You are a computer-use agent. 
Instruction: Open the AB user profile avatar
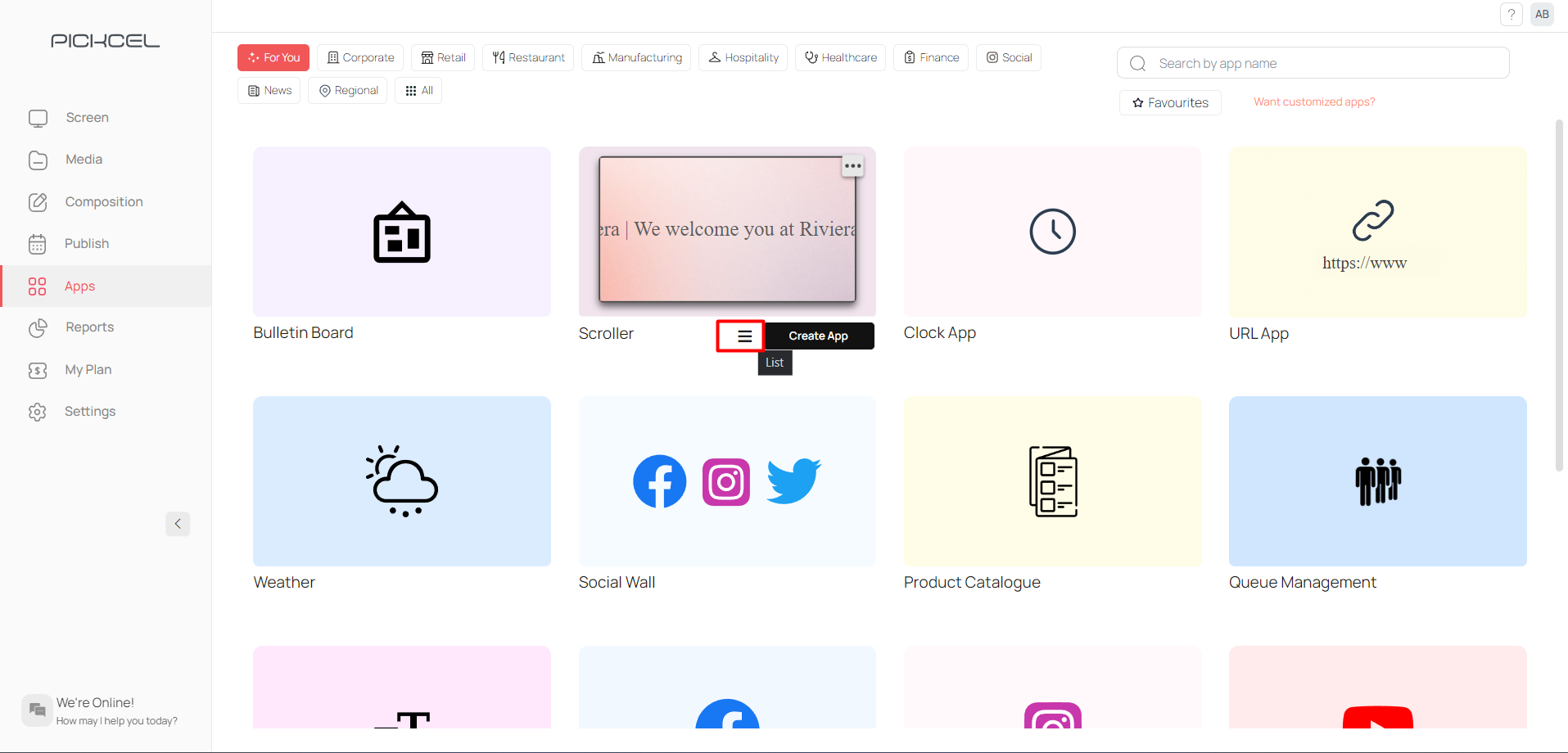click(1542, 14)
